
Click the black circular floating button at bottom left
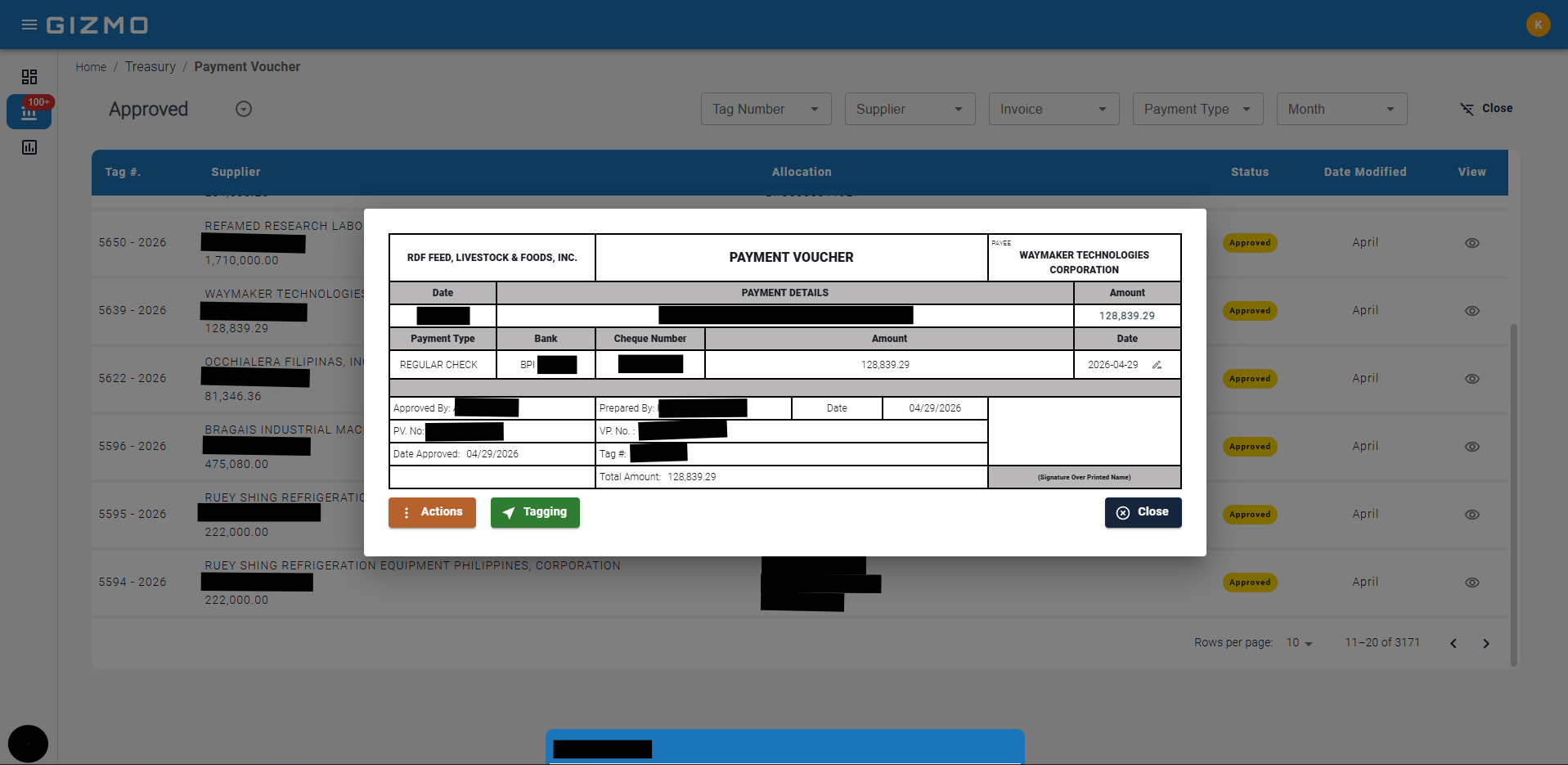(x=28, y=745)
